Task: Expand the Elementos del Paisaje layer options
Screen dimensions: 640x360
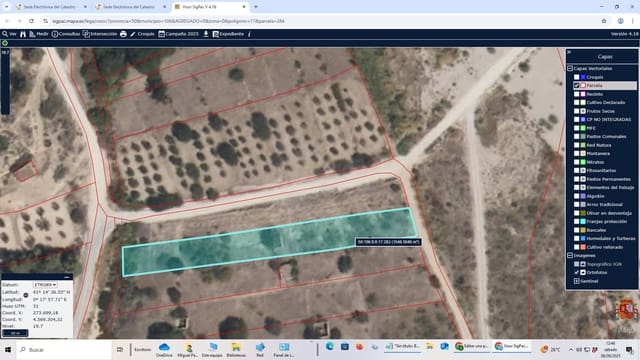Action: pos(583,187)
